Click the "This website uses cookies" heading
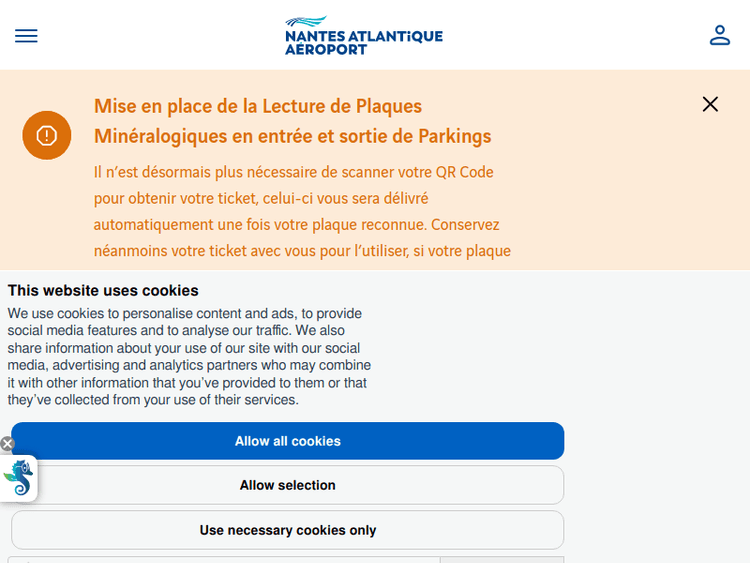The height and width of the screenshot is (563, 750). pyautogui.click(x=103, y=291)
